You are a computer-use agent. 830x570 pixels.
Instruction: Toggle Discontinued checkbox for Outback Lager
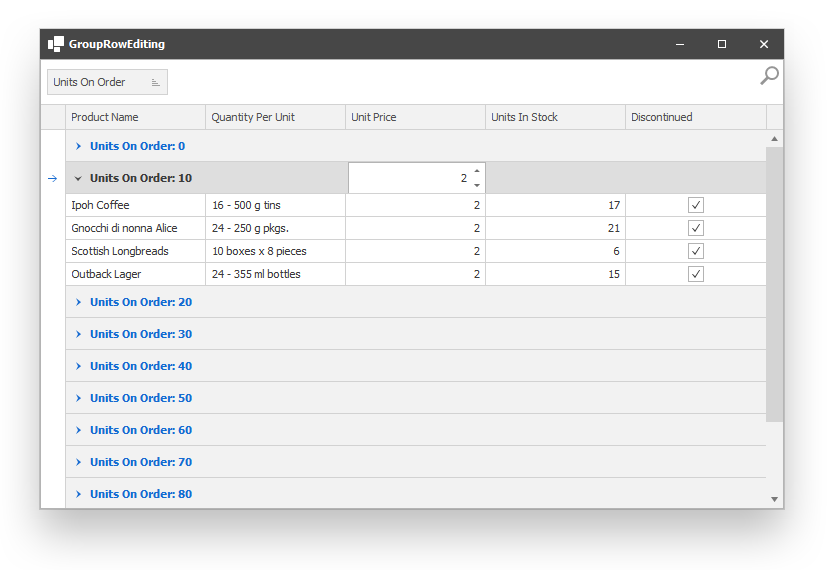(696, 274)
